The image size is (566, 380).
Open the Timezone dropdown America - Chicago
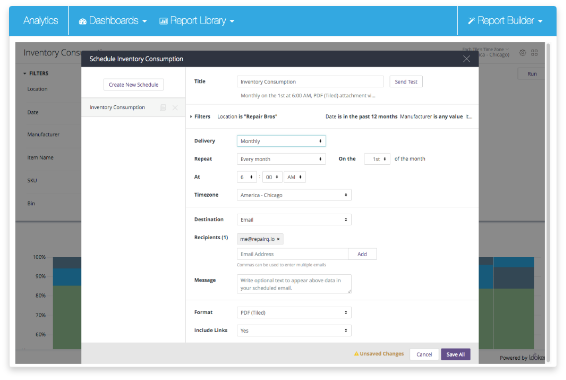pos(294,195)
